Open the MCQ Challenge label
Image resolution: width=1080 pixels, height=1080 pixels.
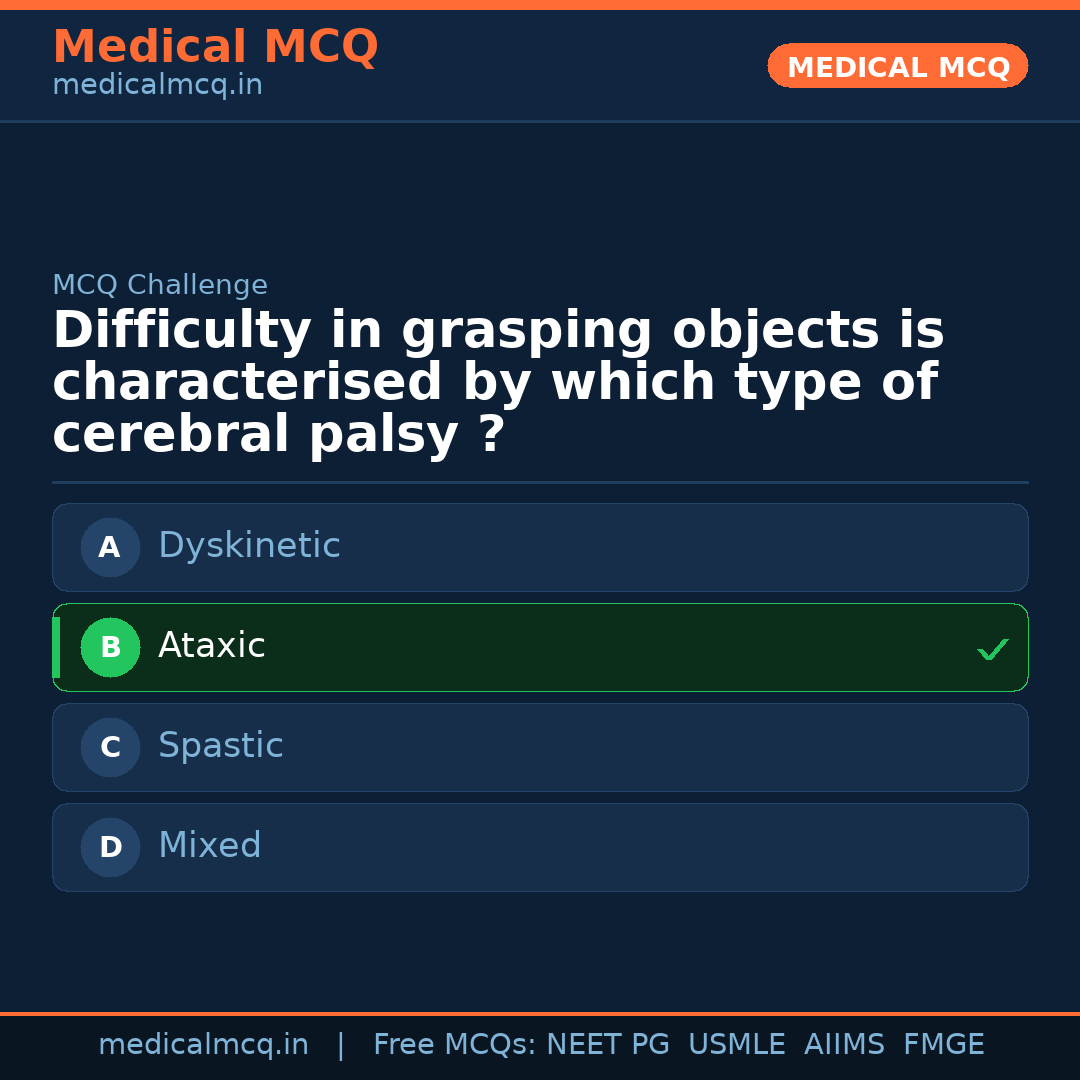(x=160, y=285)
